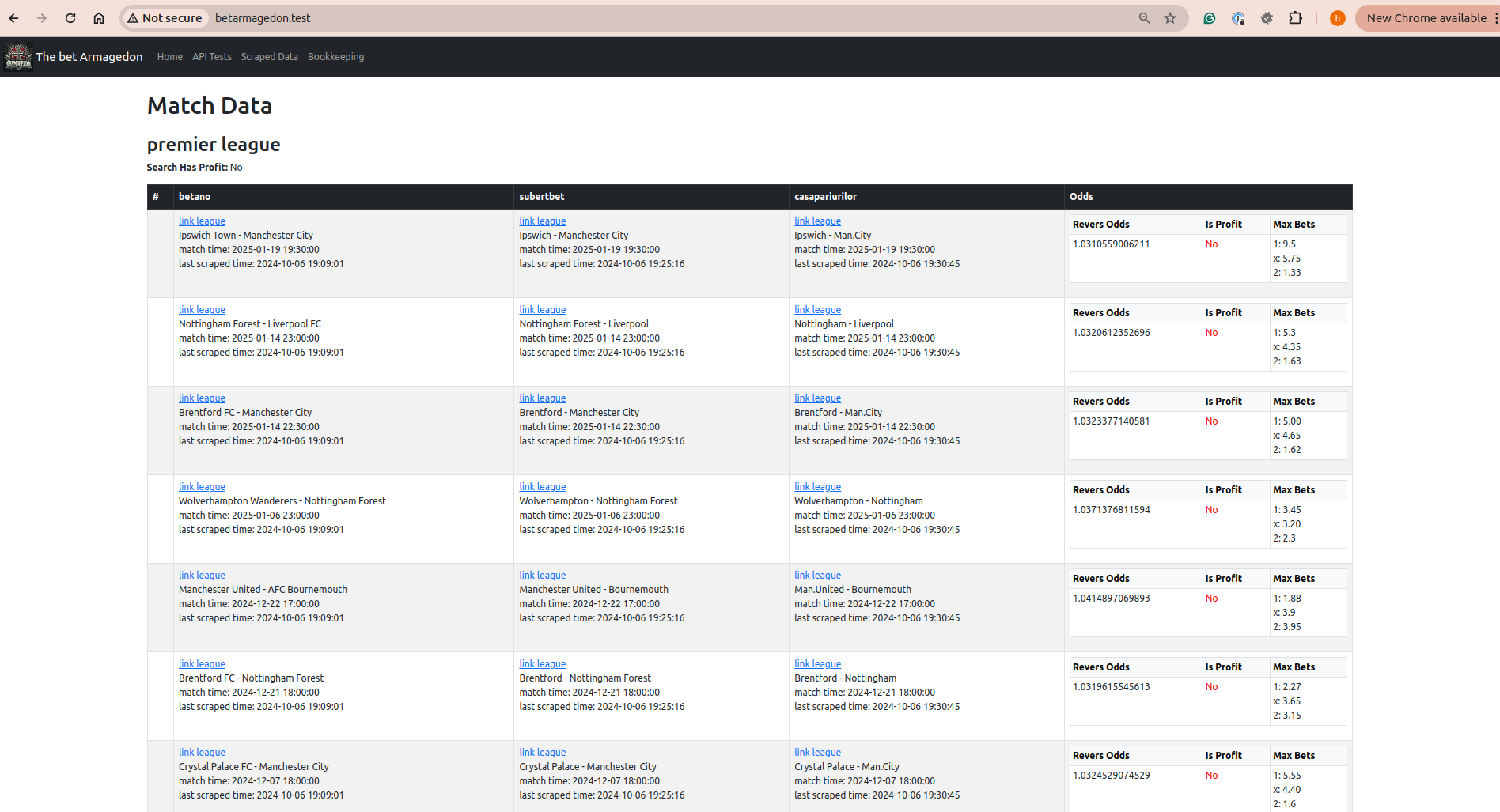Viewport: 1500px width, 812px height.
Task: Reload the current page
Action: tap(70, 18)
